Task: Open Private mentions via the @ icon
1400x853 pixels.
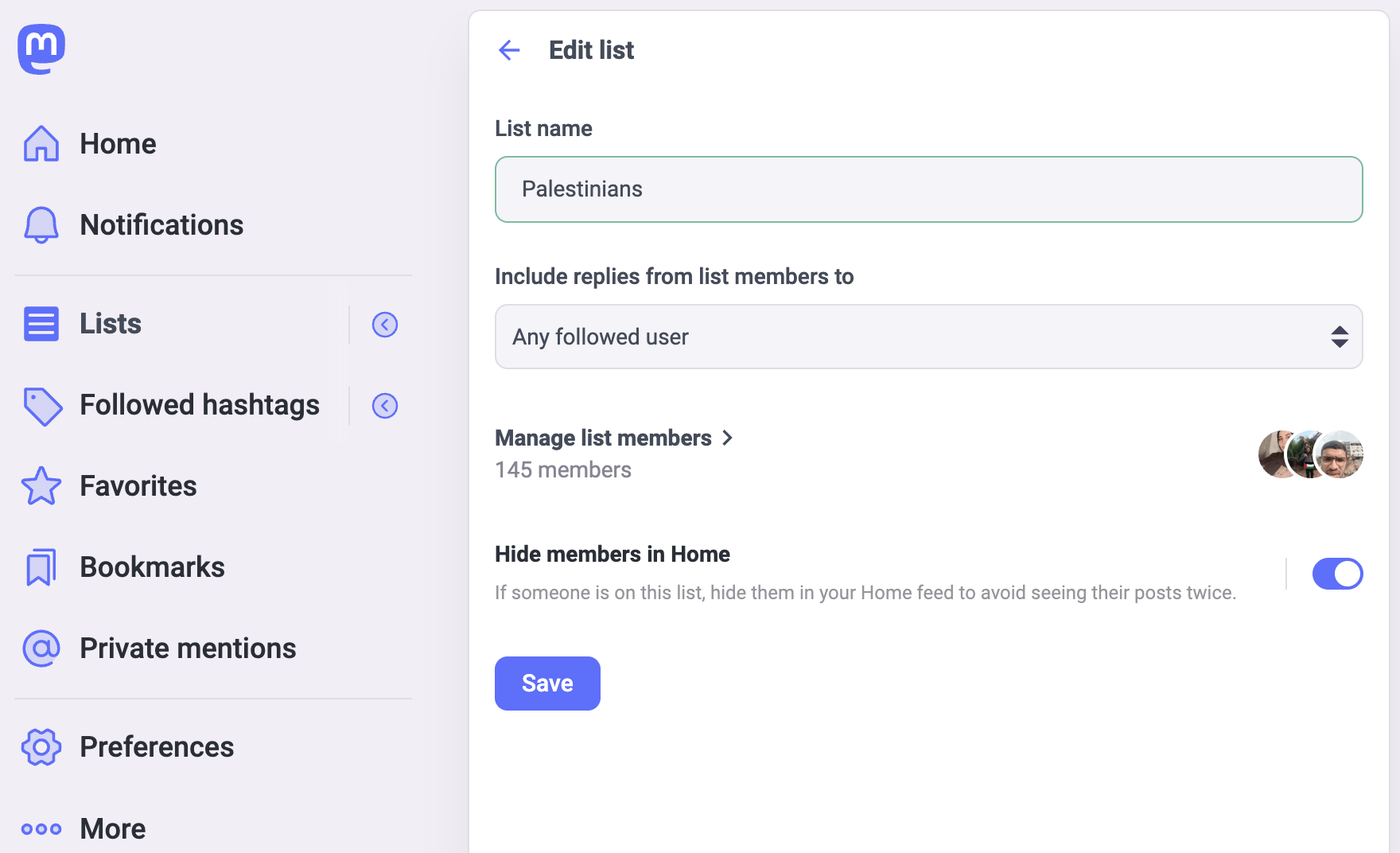Action: click(41, 648)
